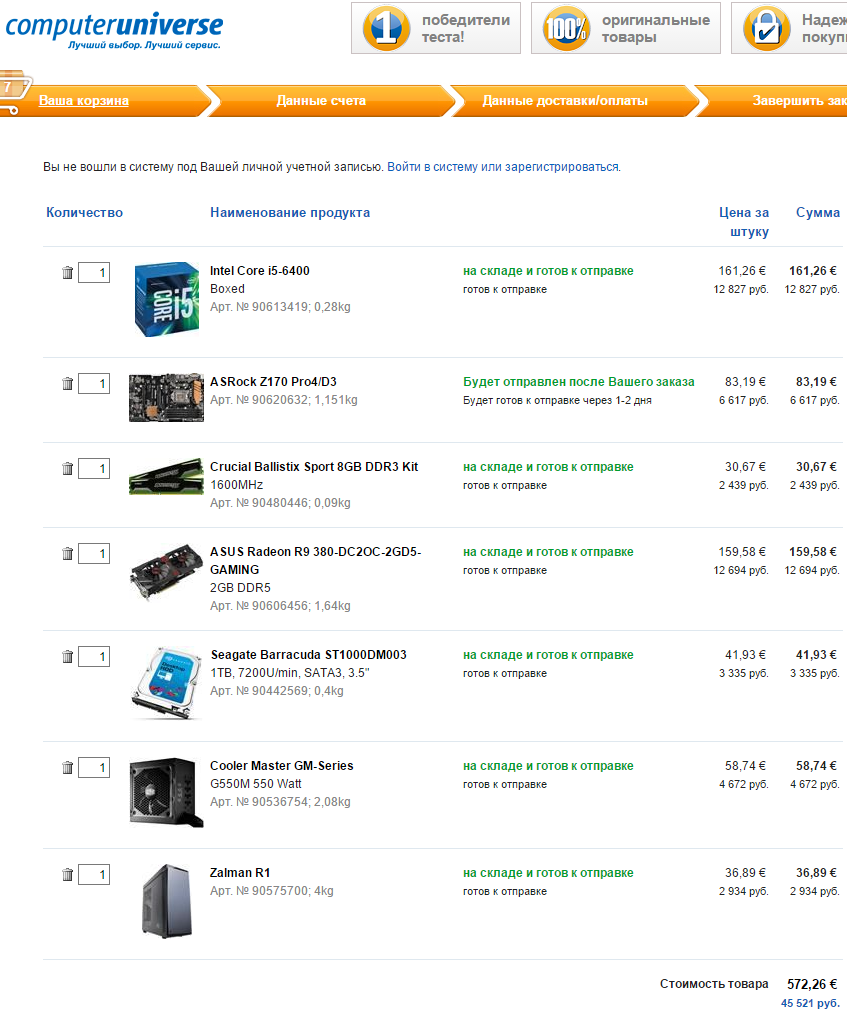This screenshot has width=847, height=1017.
Task: Click the number 1 test winners badge
Action: (x=436, y=28)
